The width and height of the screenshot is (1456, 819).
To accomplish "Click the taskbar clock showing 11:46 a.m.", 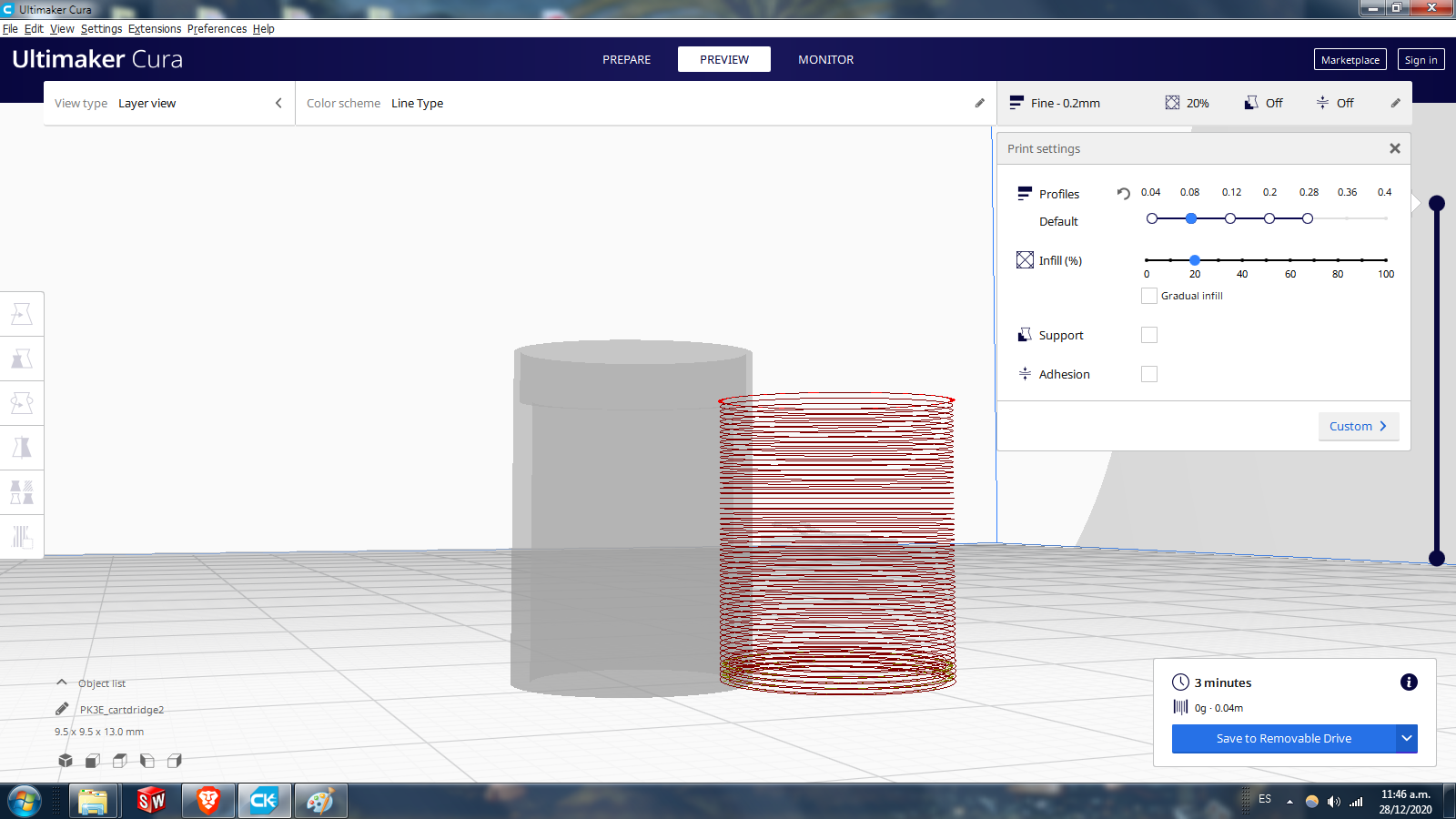I will pos(1406,802).
